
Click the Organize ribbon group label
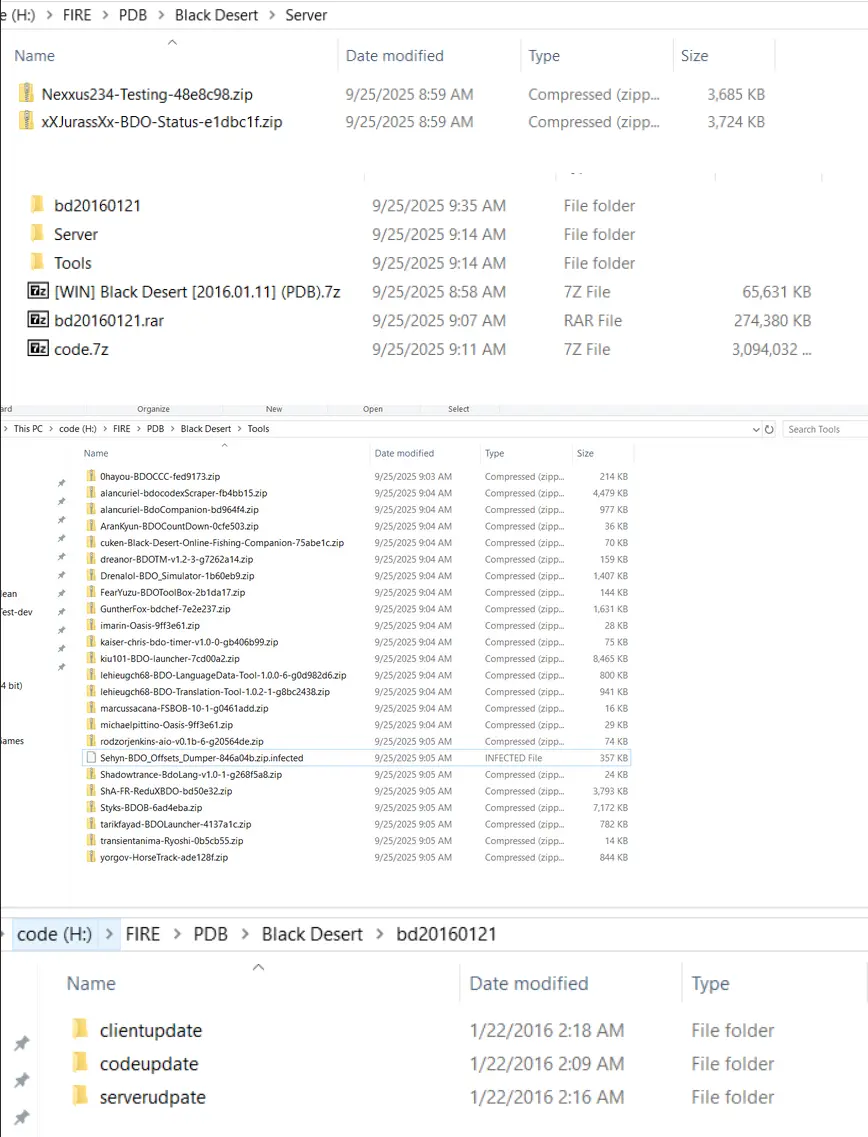click(153, 409)
